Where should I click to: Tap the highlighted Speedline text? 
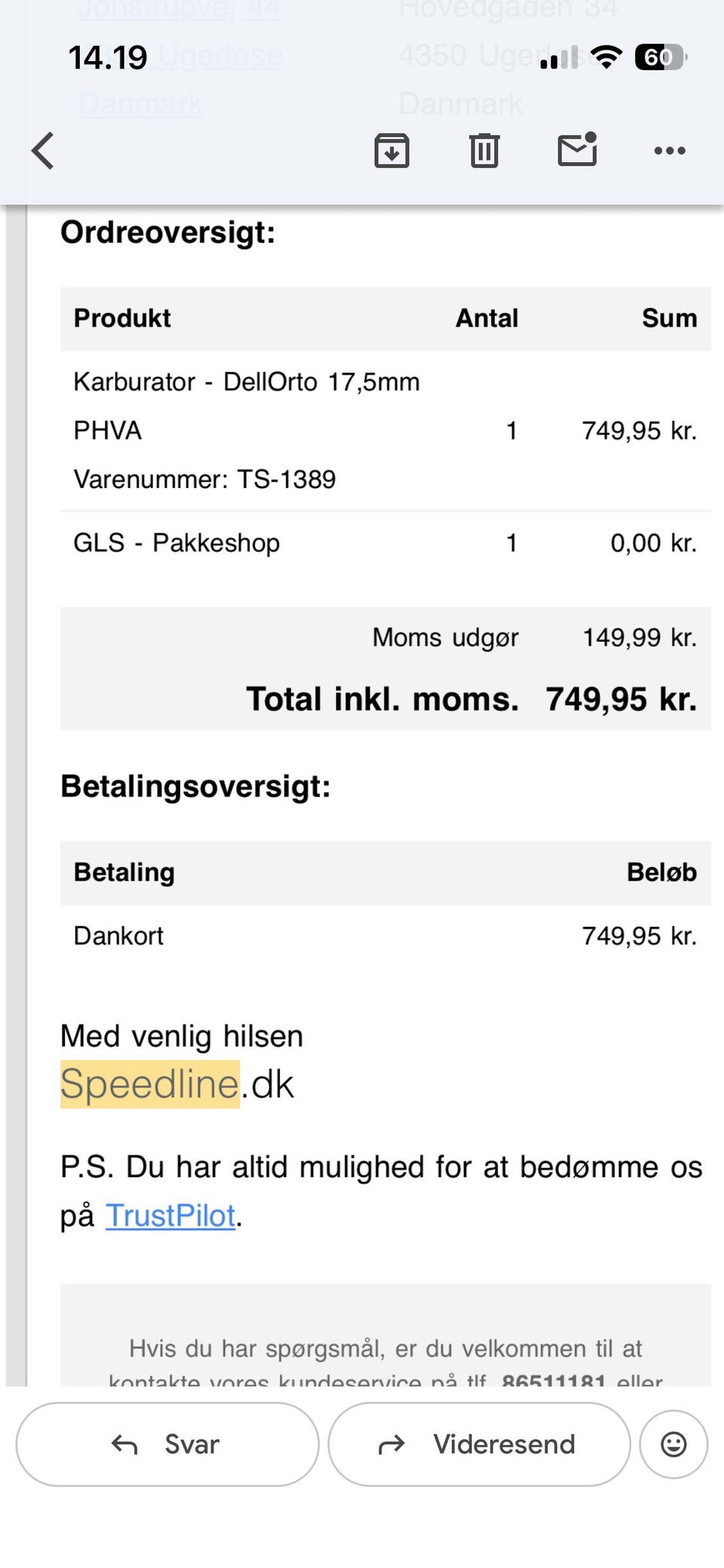[x=150, y=1084]
